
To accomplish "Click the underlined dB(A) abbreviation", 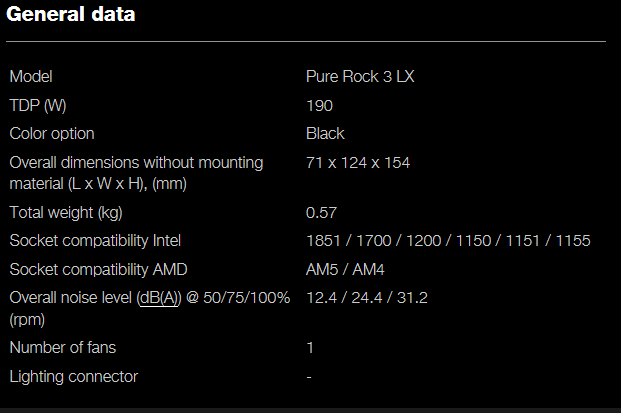I will pyautogui.click(x=159, y=298).
